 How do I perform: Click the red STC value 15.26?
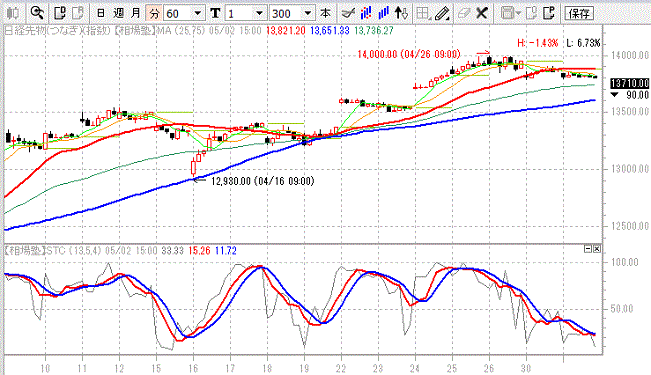199,251
